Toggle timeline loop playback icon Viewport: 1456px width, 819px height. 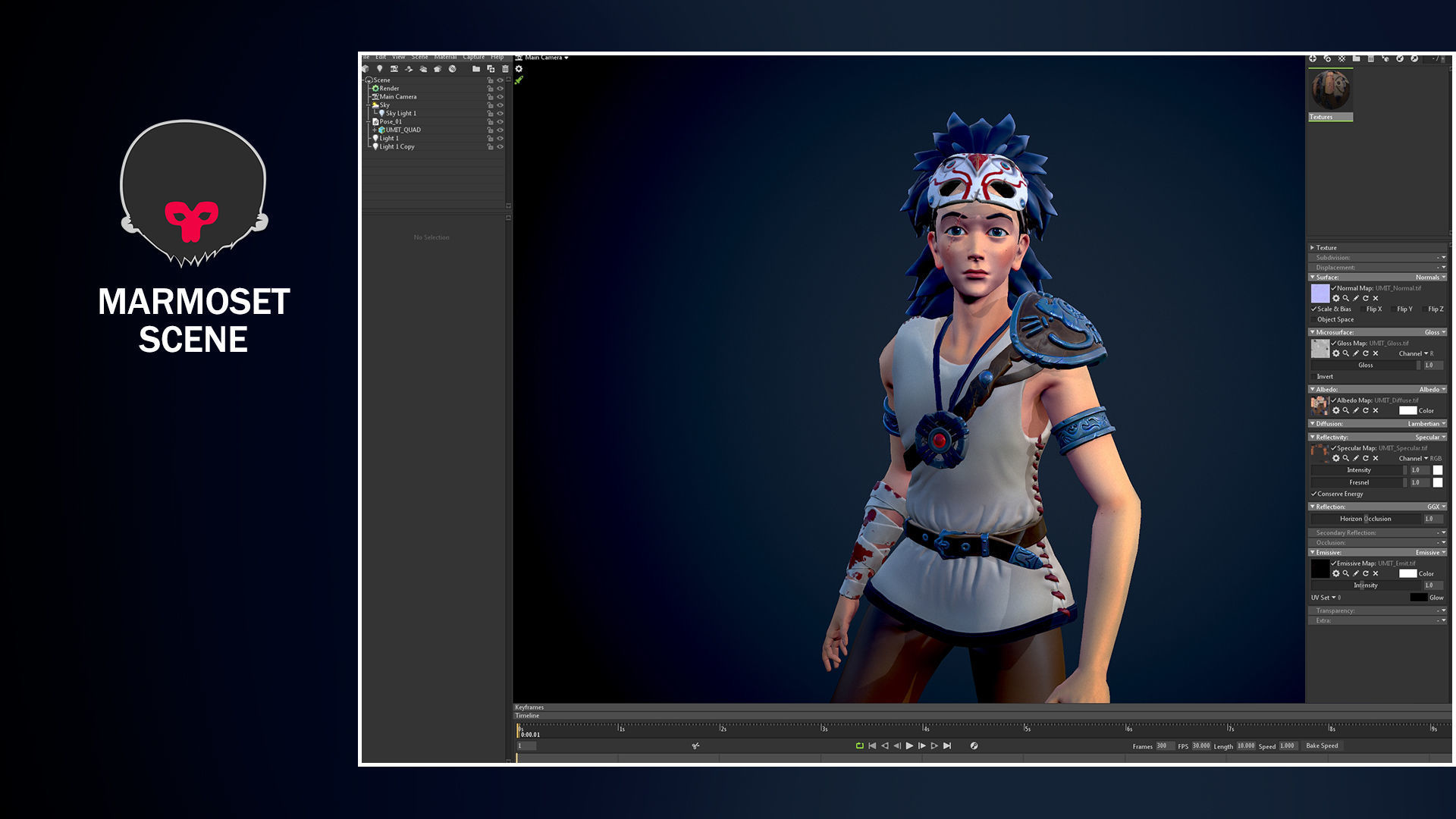pyautogui.click(x=860, y=746)
